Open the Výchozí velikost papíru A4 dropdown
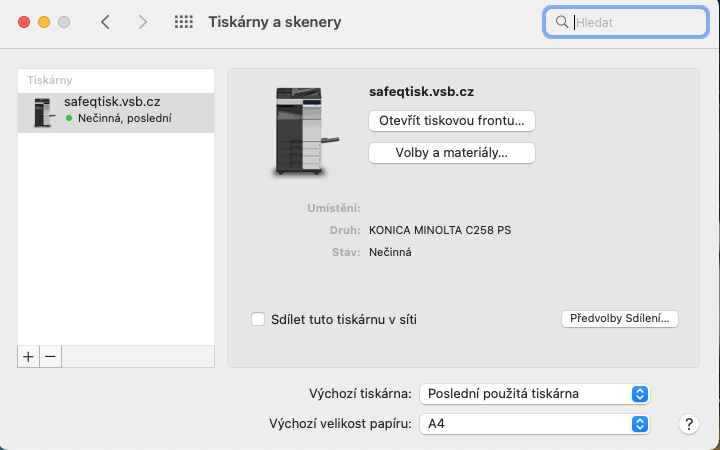Screen dimensions: 720x450 tap(534, 424)
